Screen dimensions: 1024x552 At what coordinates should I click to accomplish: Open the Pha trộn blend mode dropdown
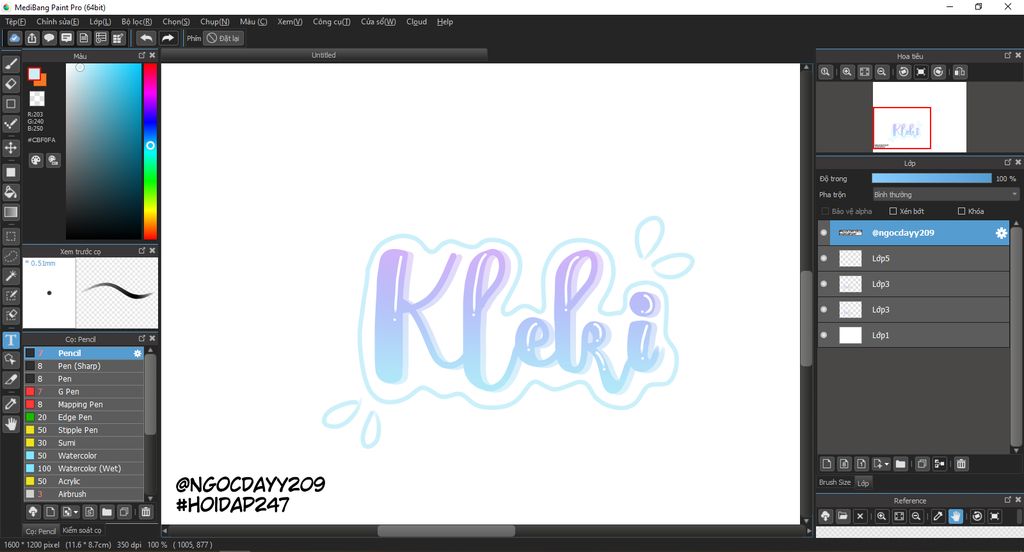pyautogui.click(x=946, y=195)
